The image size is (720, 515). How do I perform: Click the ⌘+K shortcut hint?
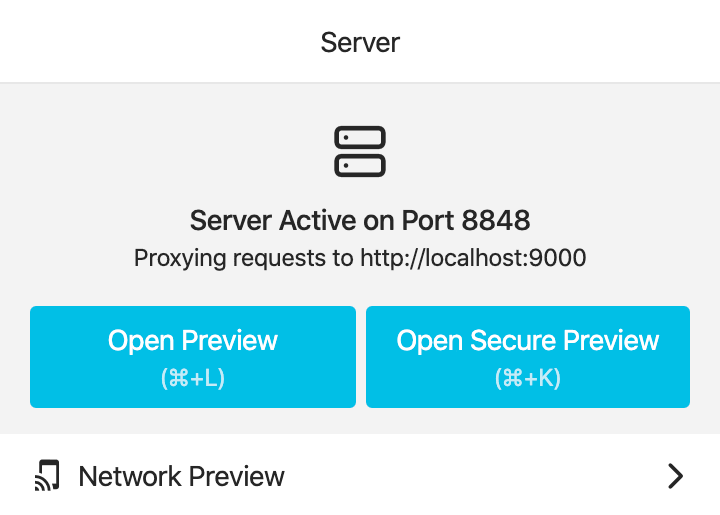528,379
